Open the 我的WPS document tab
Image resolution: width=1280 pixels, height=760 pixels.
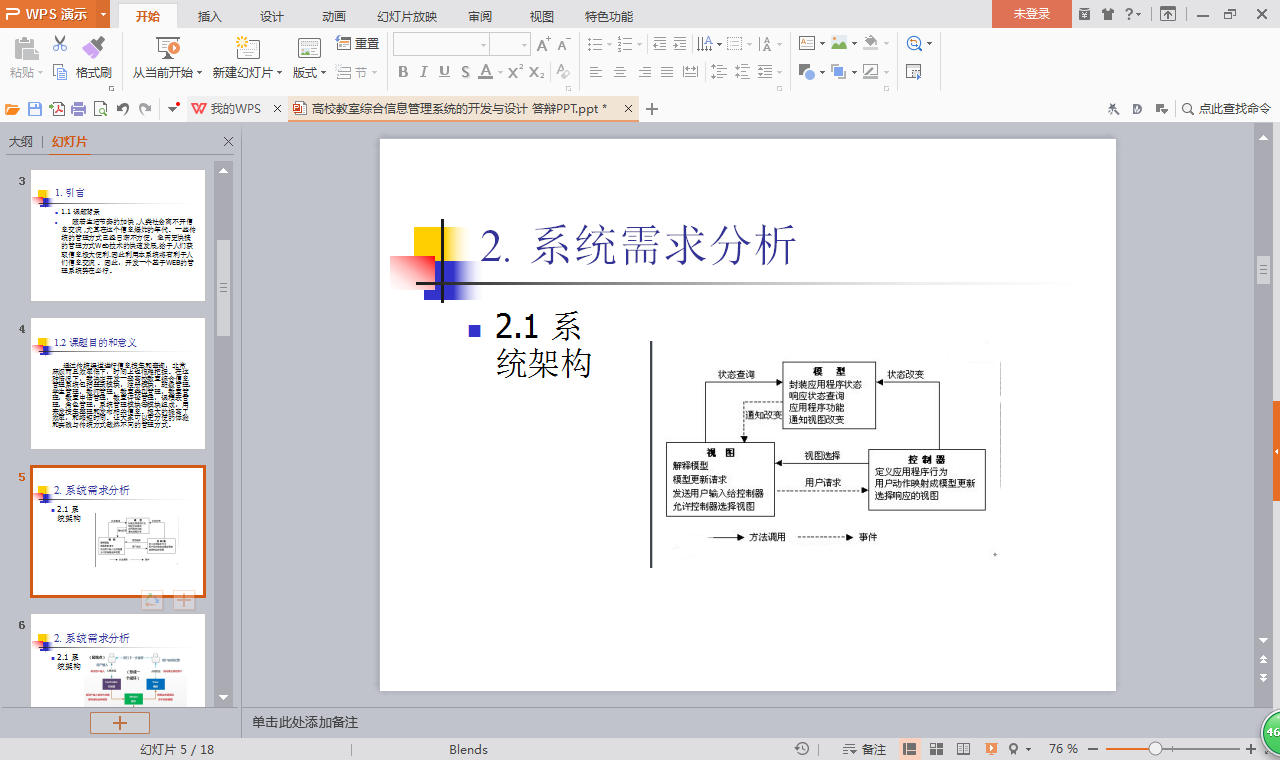(x=236, y=109)
